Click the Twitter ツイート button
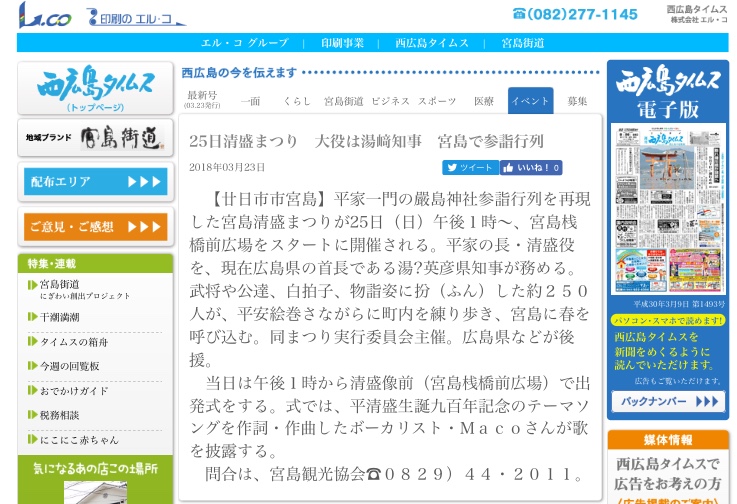 (x=470, y=168)
